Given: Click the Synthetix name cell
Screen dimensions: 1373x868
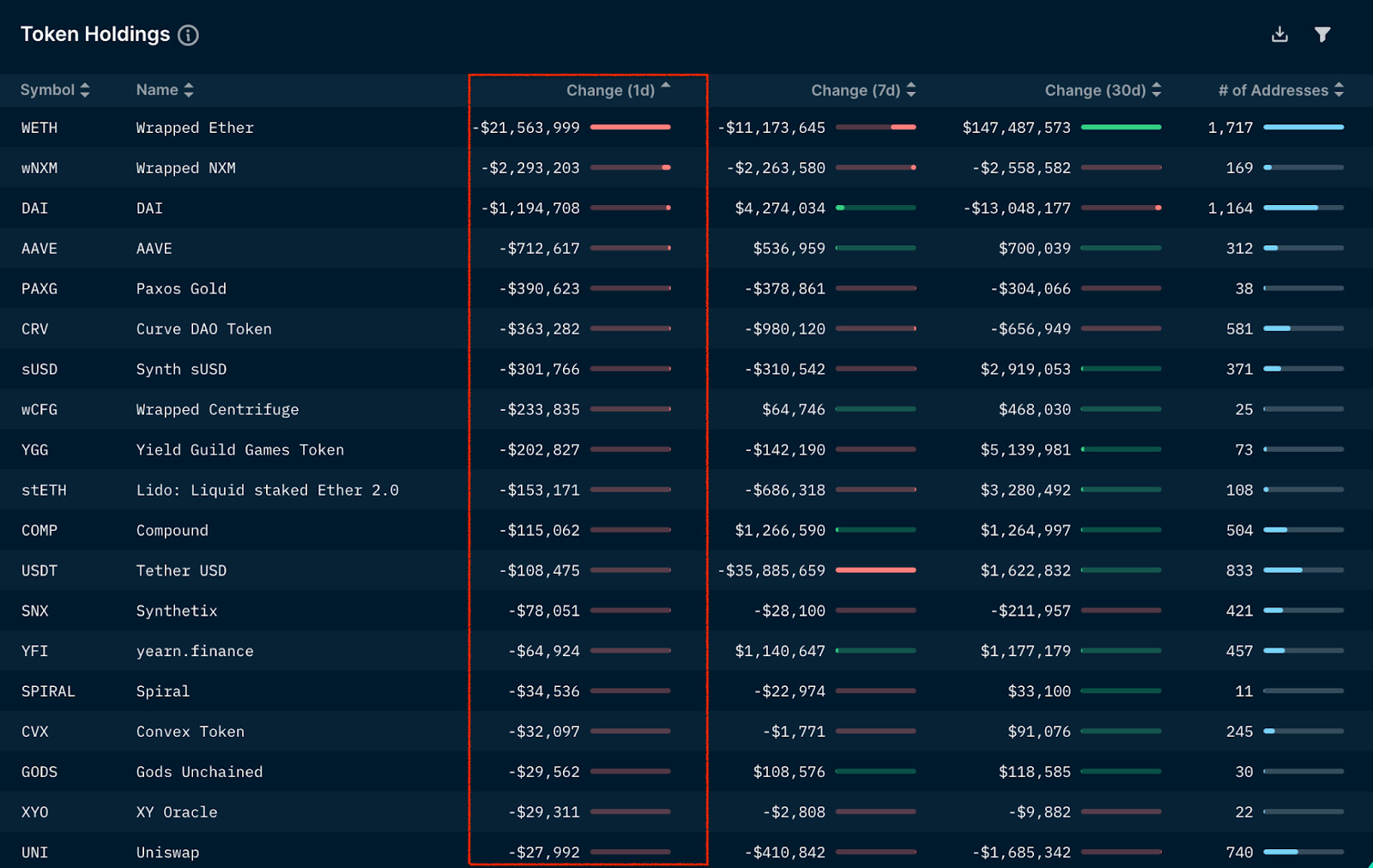Looking at the screenshot, I should [x=176, y=612].
